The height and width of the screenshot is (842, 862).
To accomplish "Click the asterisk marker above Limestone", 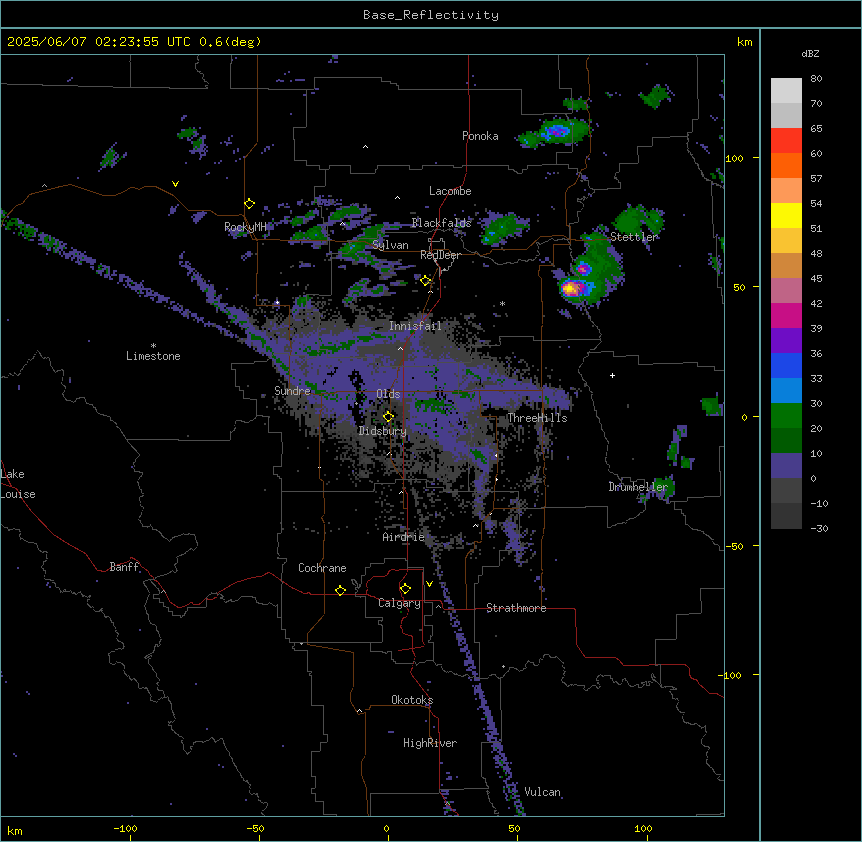I will pyautogui.click(x=153, y=346).
